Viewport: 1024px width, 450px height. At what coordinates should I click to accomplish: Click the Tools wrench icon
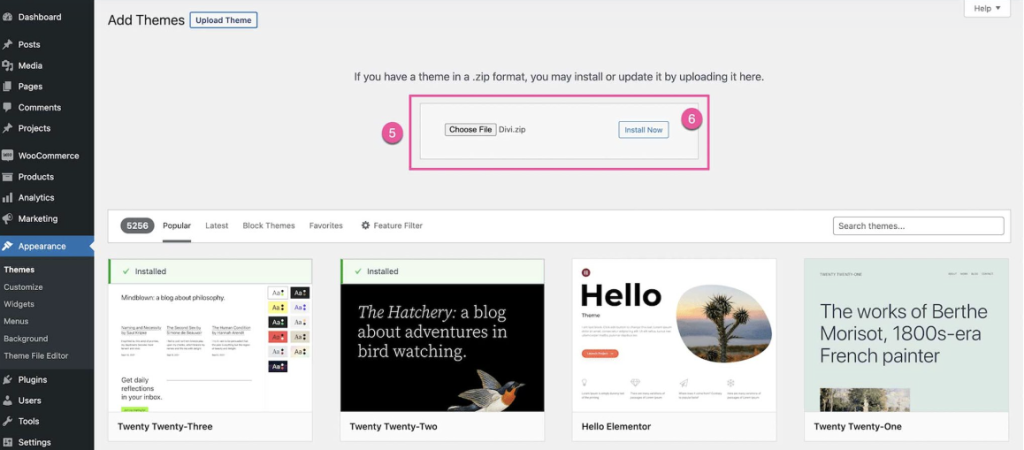click(8, 421)
